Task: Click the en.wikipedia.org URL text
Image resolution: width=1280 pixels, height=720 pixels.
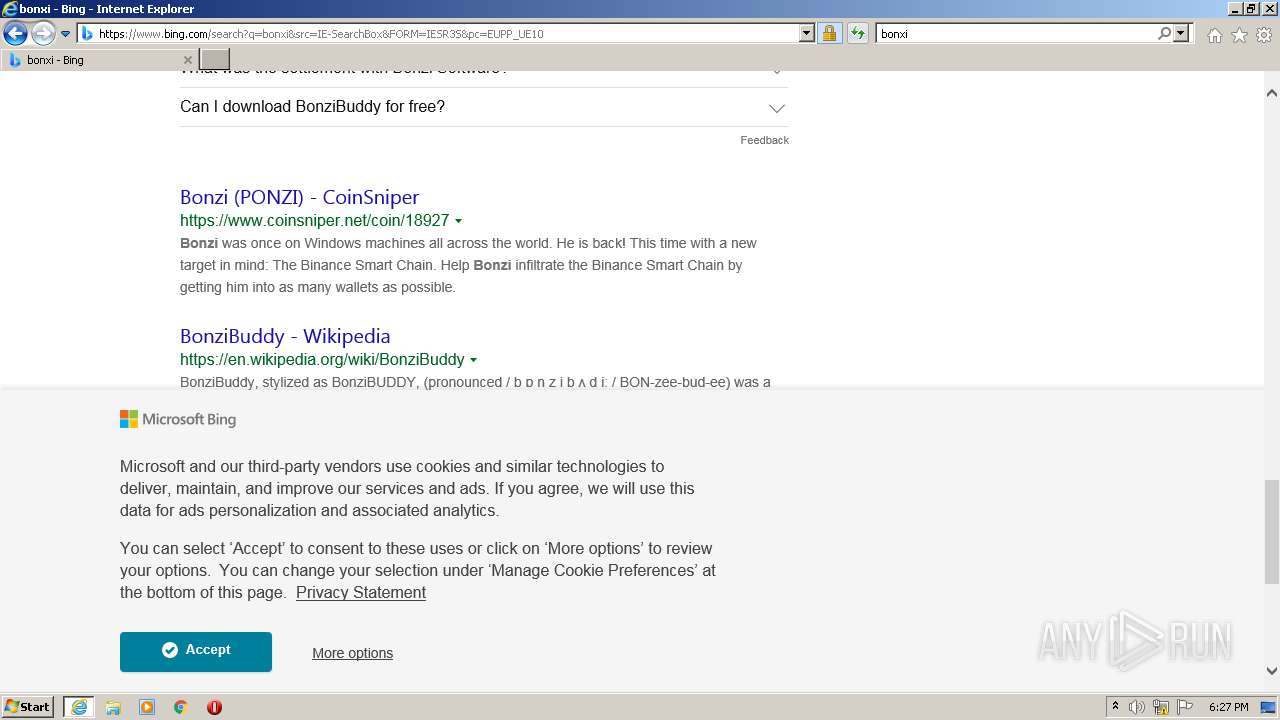Action: (322, 360)
